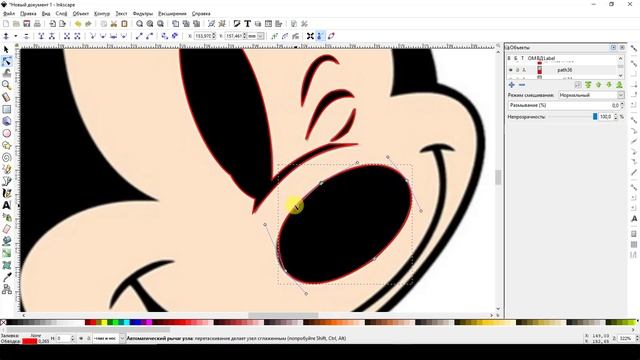The width and height of the screenshot is (640, 360).
Task: Click the Cut scissors icon
Action: pos(114,24)
